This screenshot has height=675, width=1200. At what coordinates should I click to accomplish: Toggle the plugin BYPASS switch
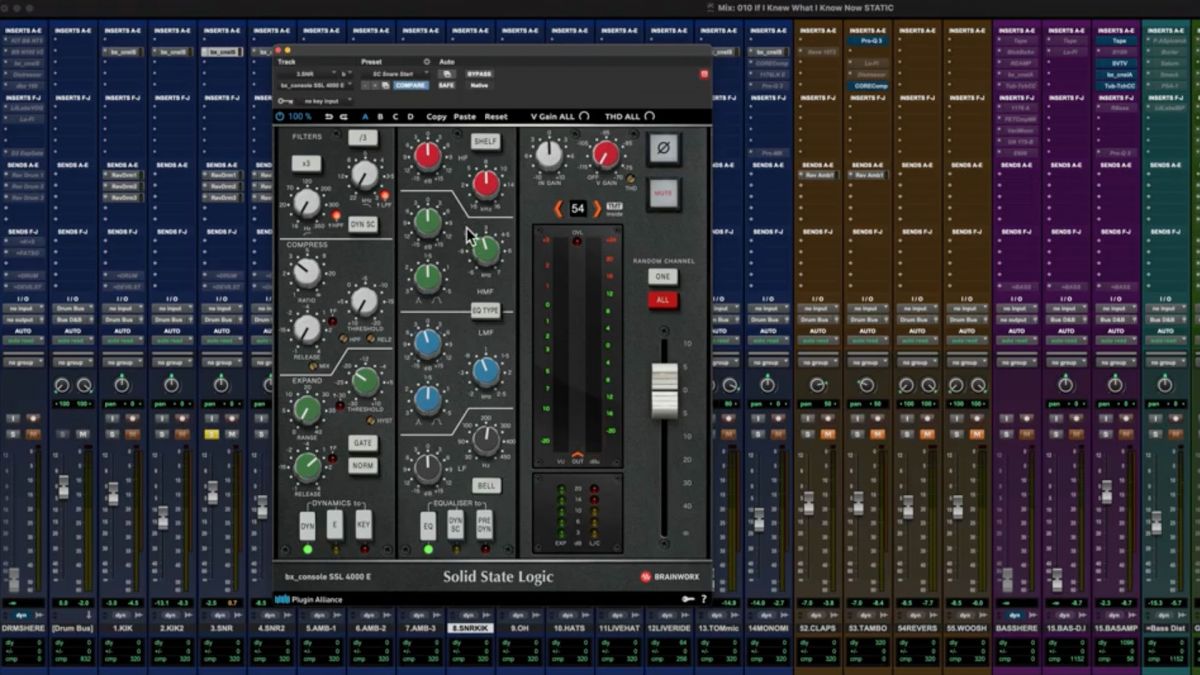point(480,73)
